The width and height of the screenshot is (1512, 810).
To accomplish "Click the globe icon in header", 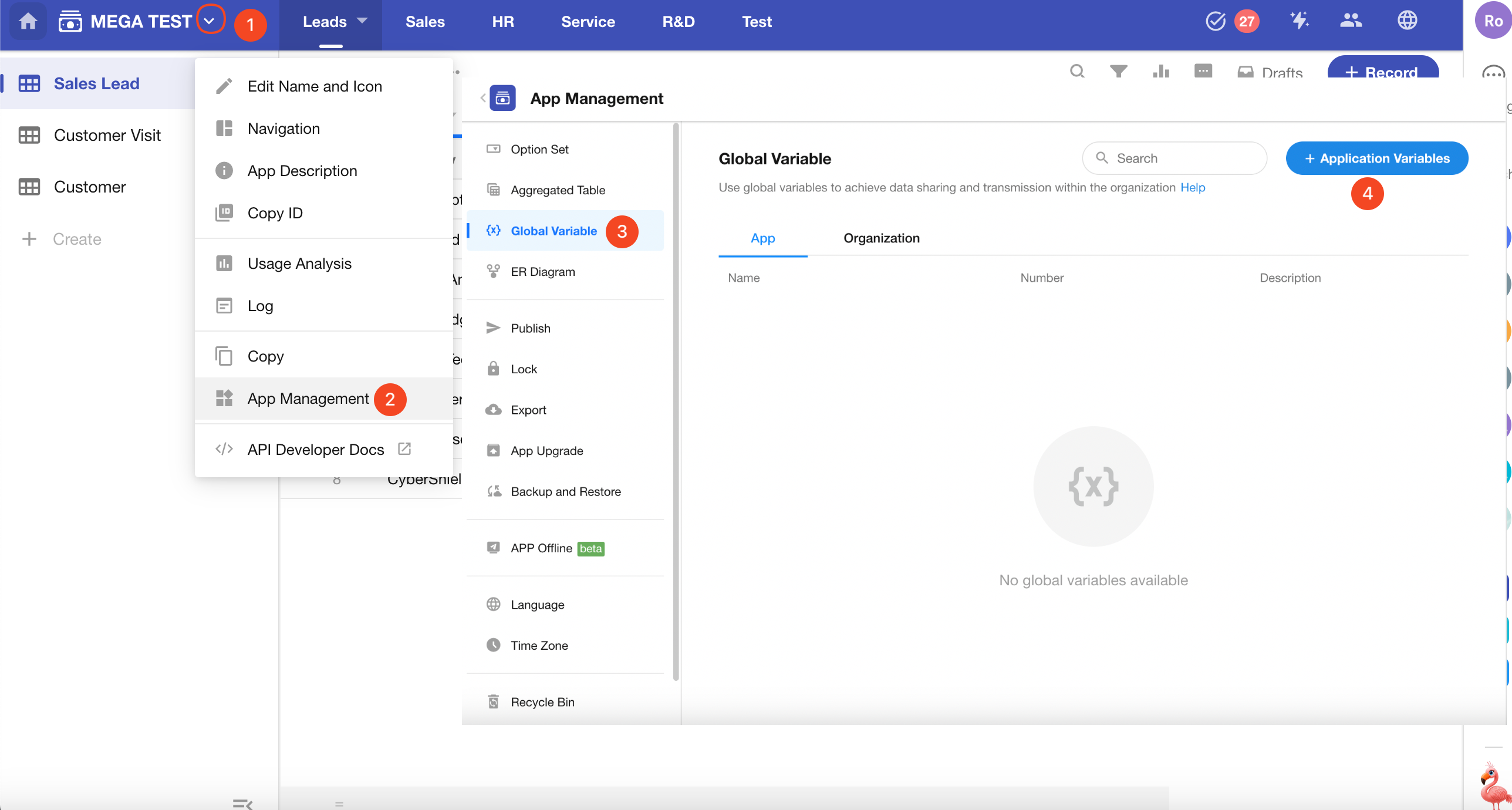I will [x=1407, y=21].
